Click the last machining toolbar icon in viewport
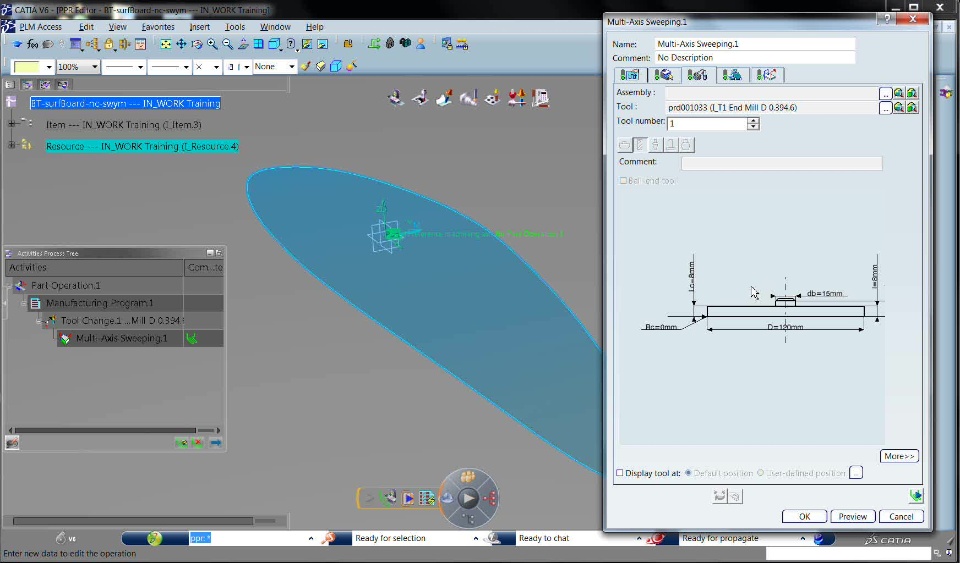Viewport: 960px width, 563px height. coord(540,98)
